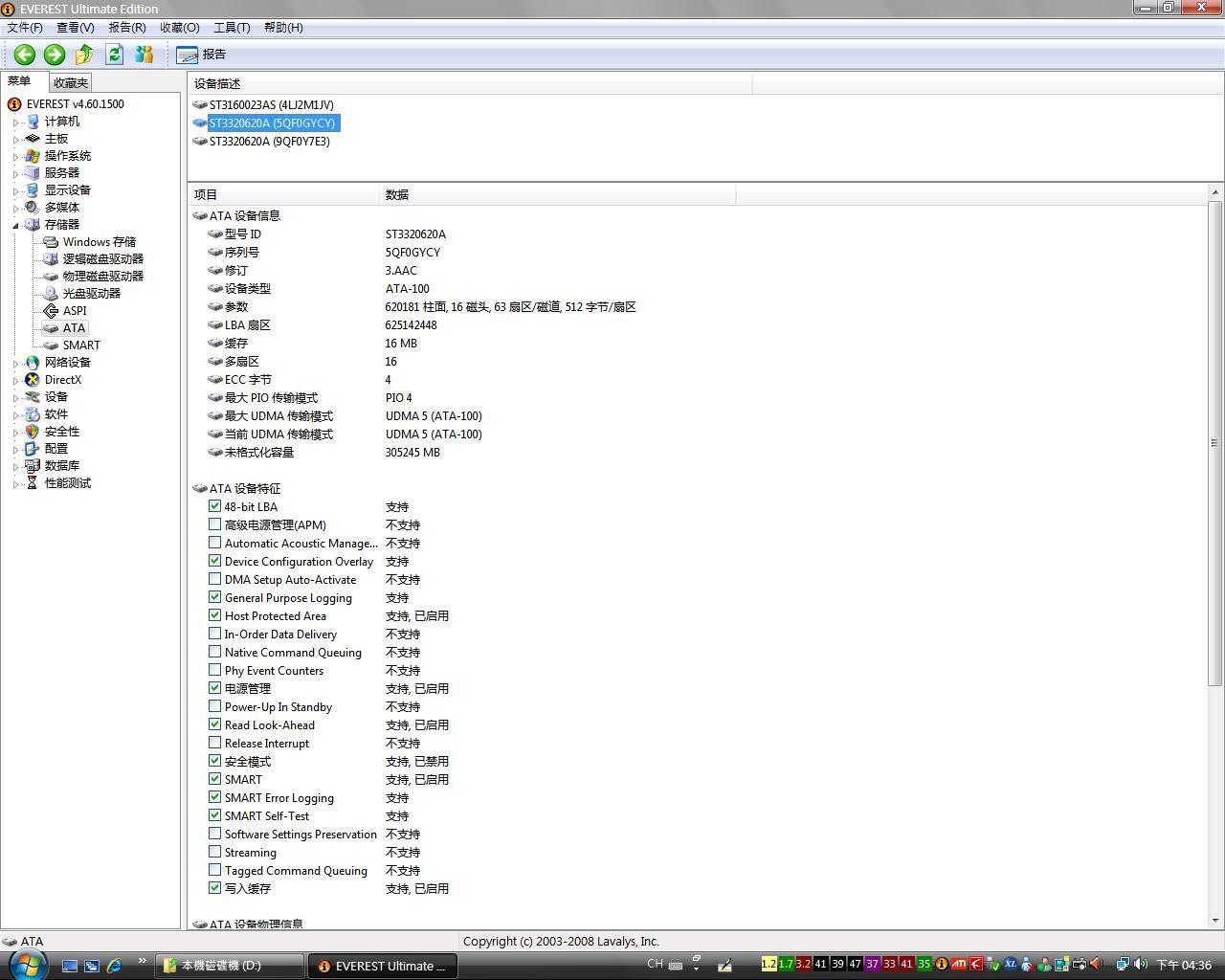Select the ST3160023AS (4LJ2M1JV) device entry
Viewport: 1225px width, 980px height.
(271, 105)
